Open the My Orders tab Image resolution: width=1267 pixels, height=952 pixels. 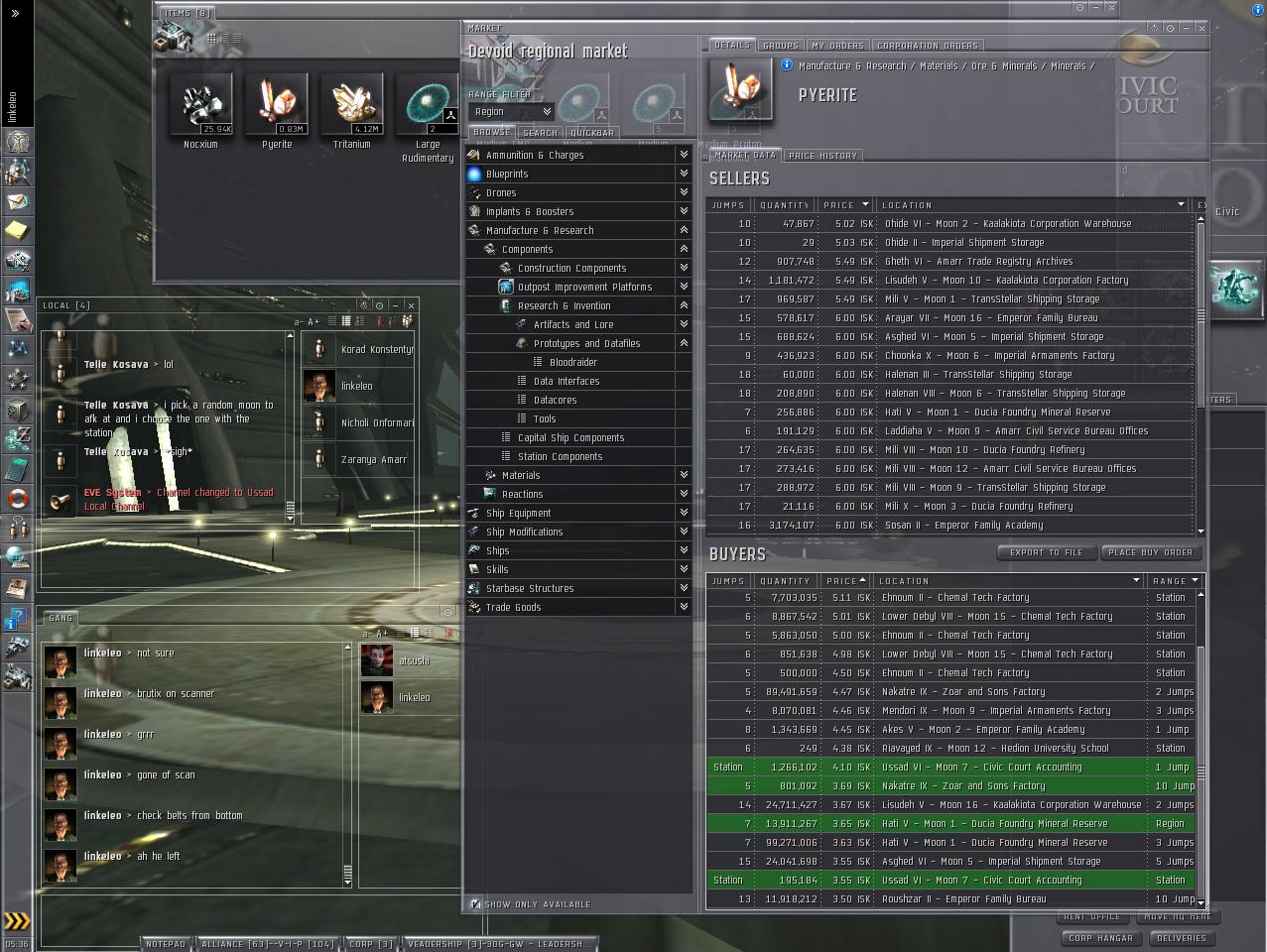(x=838, y=46)
